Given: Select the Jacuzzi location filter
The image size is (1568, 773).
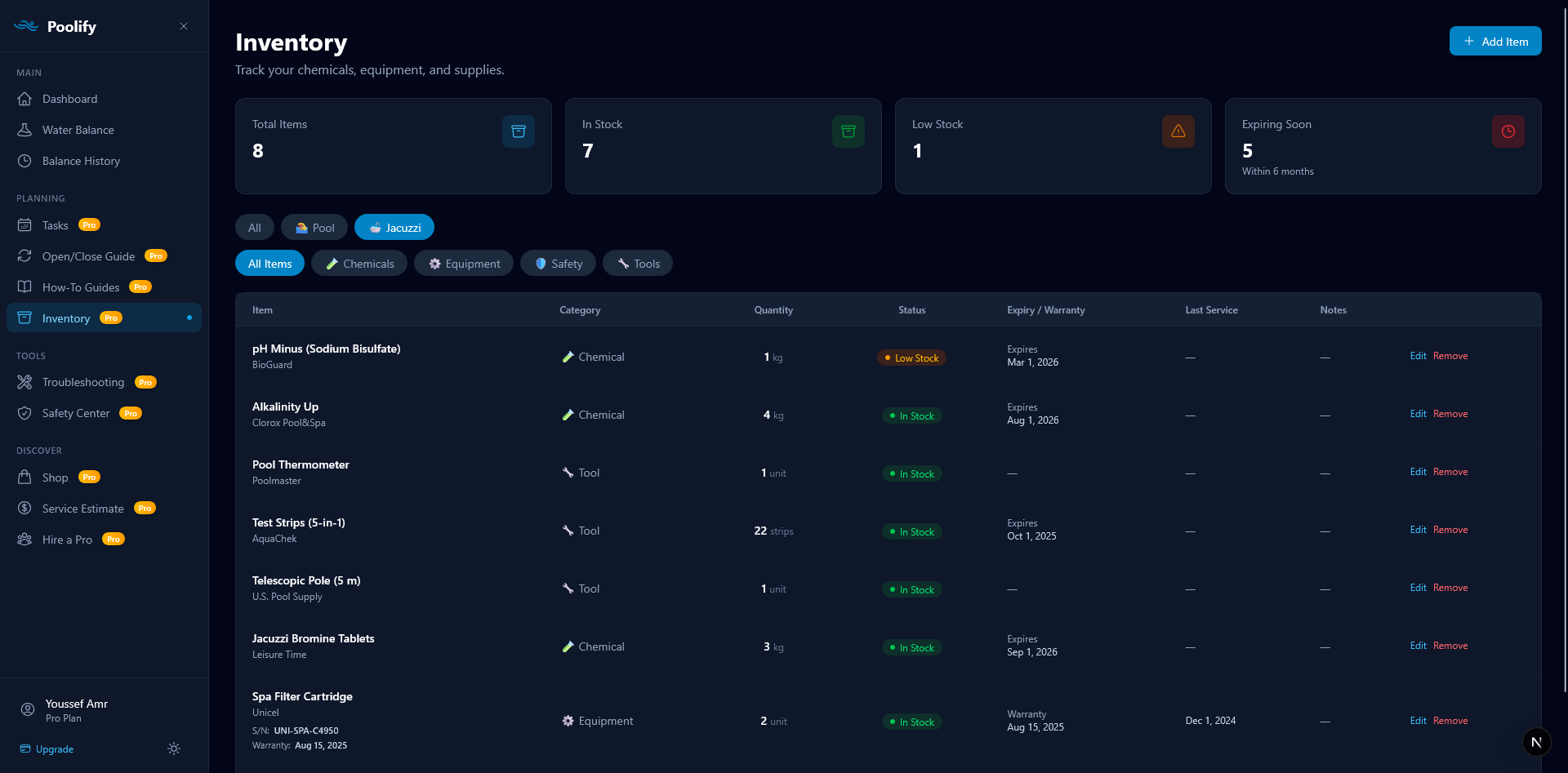Looking at the screenshot, I should [394, 228].
